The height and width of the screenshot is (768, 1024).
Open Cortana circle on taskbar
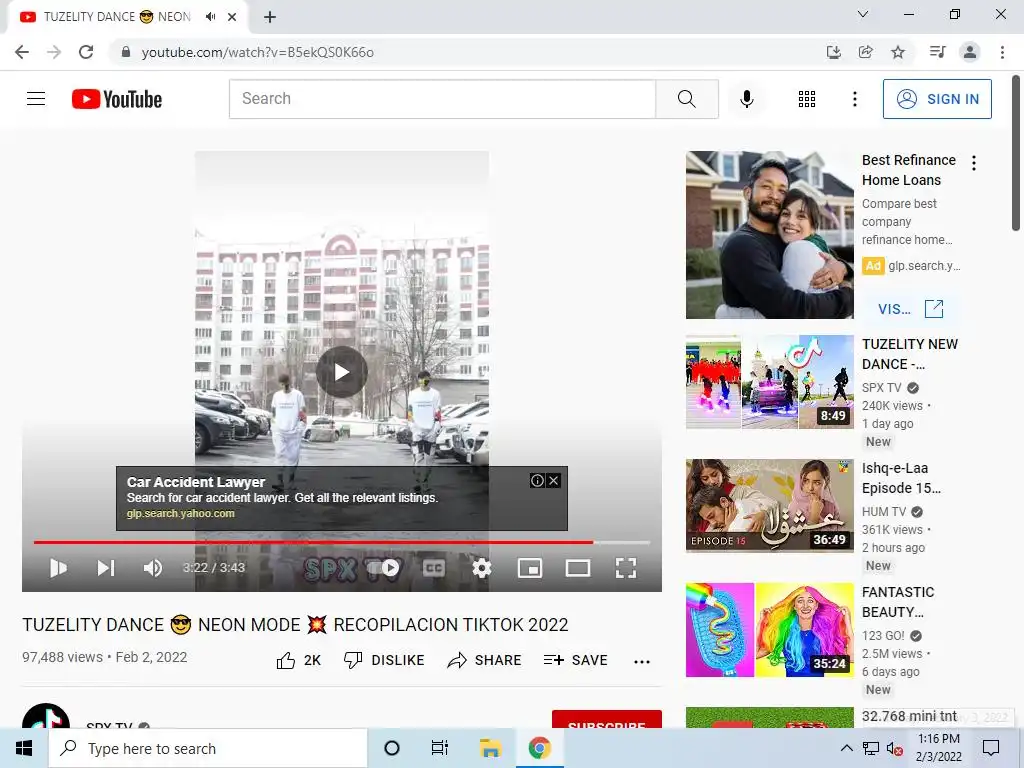pos(392,748)
